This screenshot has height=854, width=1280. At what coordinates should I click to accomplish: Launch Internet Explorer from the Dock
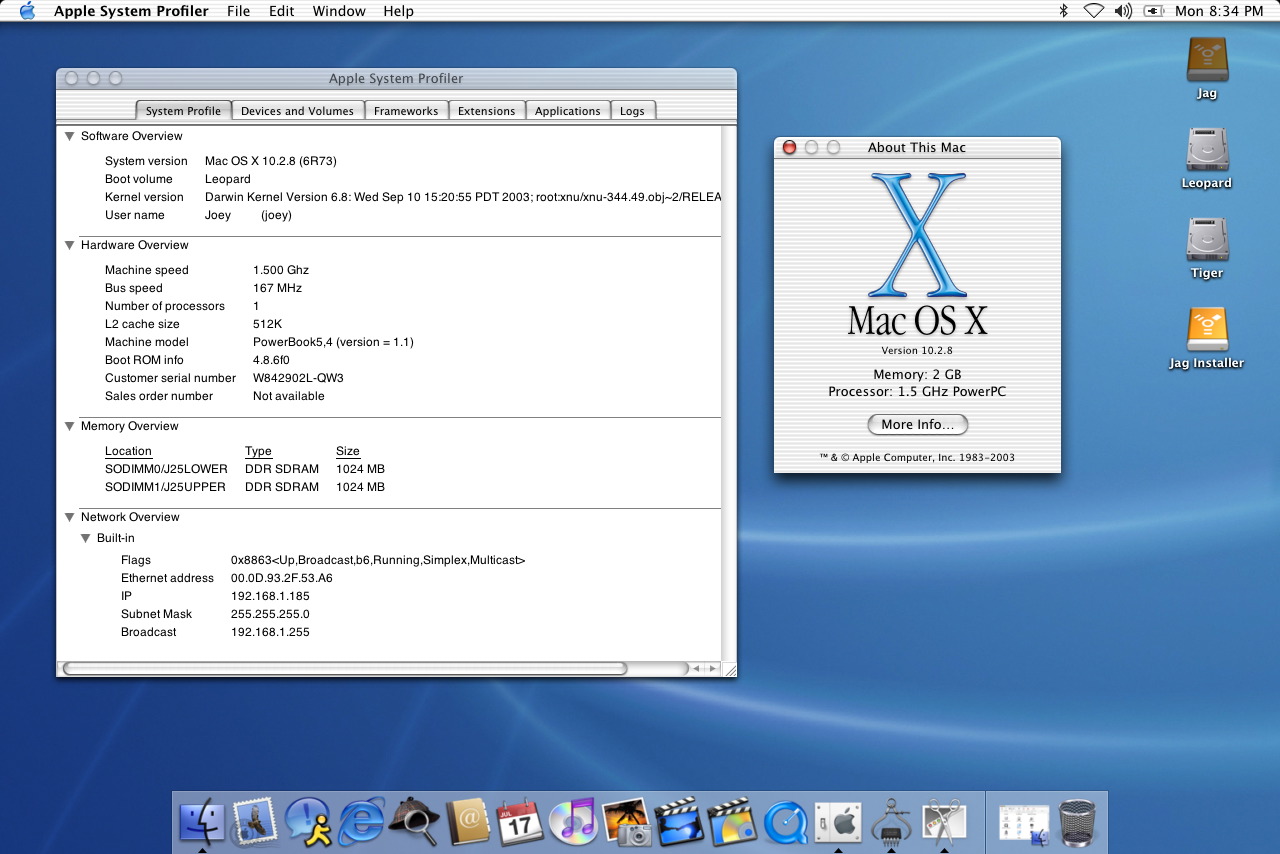click(x=361, y=822)
